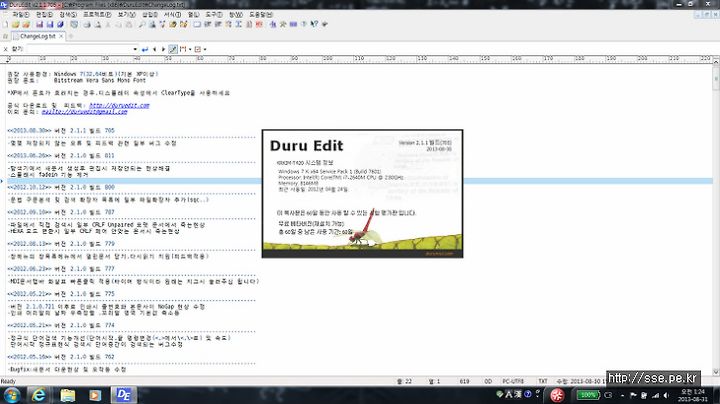This screenshot has height=404, width=720.
Task: Open the 도구(T) menu
Action: (x=214, y=15)
